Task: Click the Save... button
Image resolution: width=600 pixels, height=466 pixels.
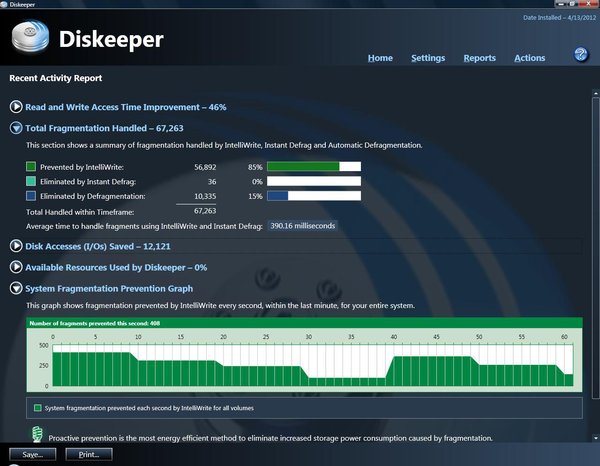Action: tap(32, 454)
